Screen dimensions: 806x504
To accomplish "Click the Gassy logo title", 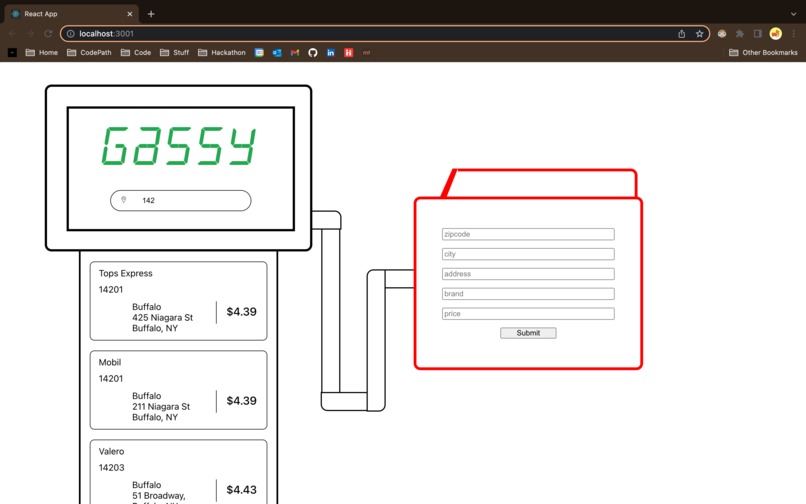I will point(179,146).
